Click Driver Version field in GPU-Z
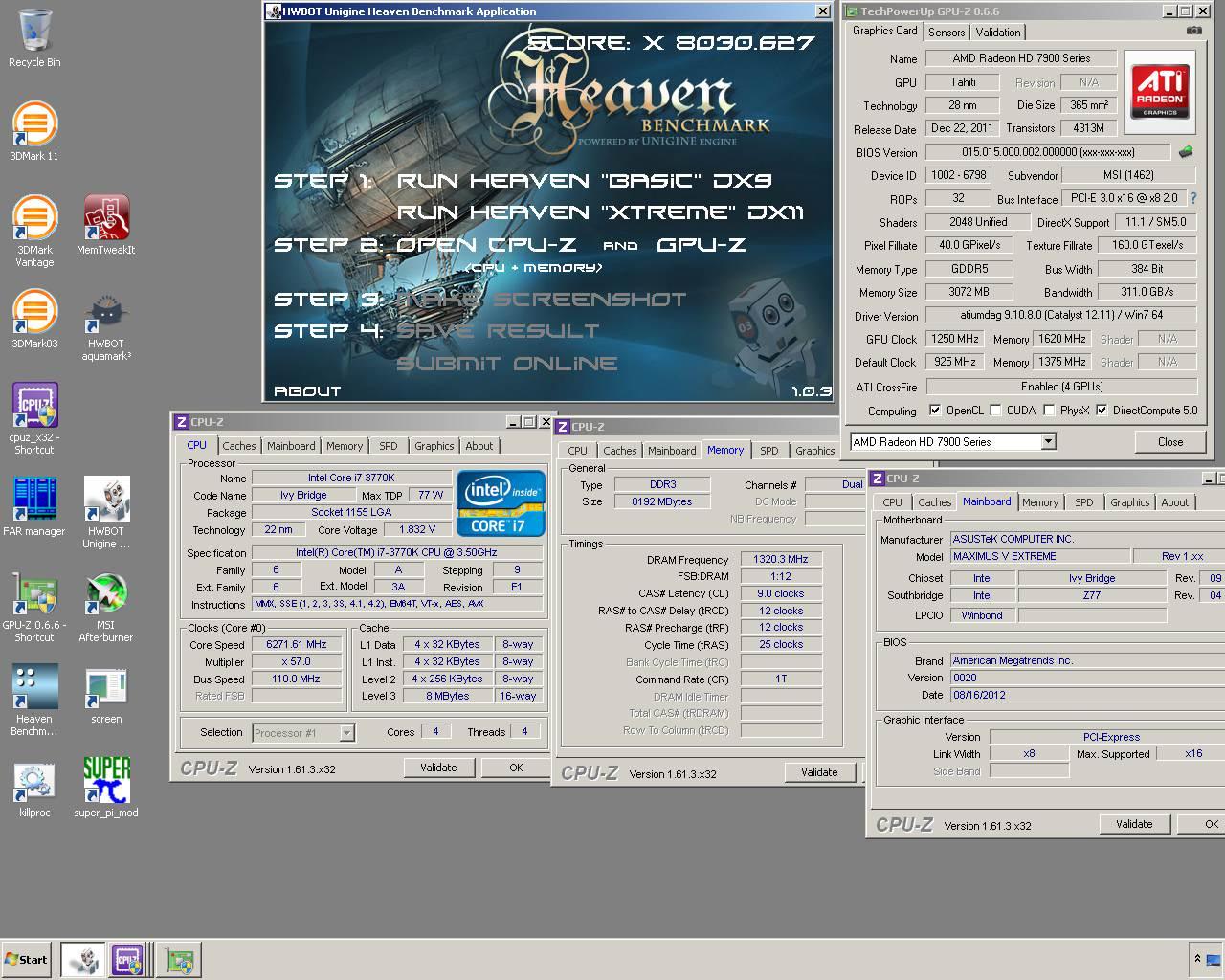 (x=1061, y=315)
